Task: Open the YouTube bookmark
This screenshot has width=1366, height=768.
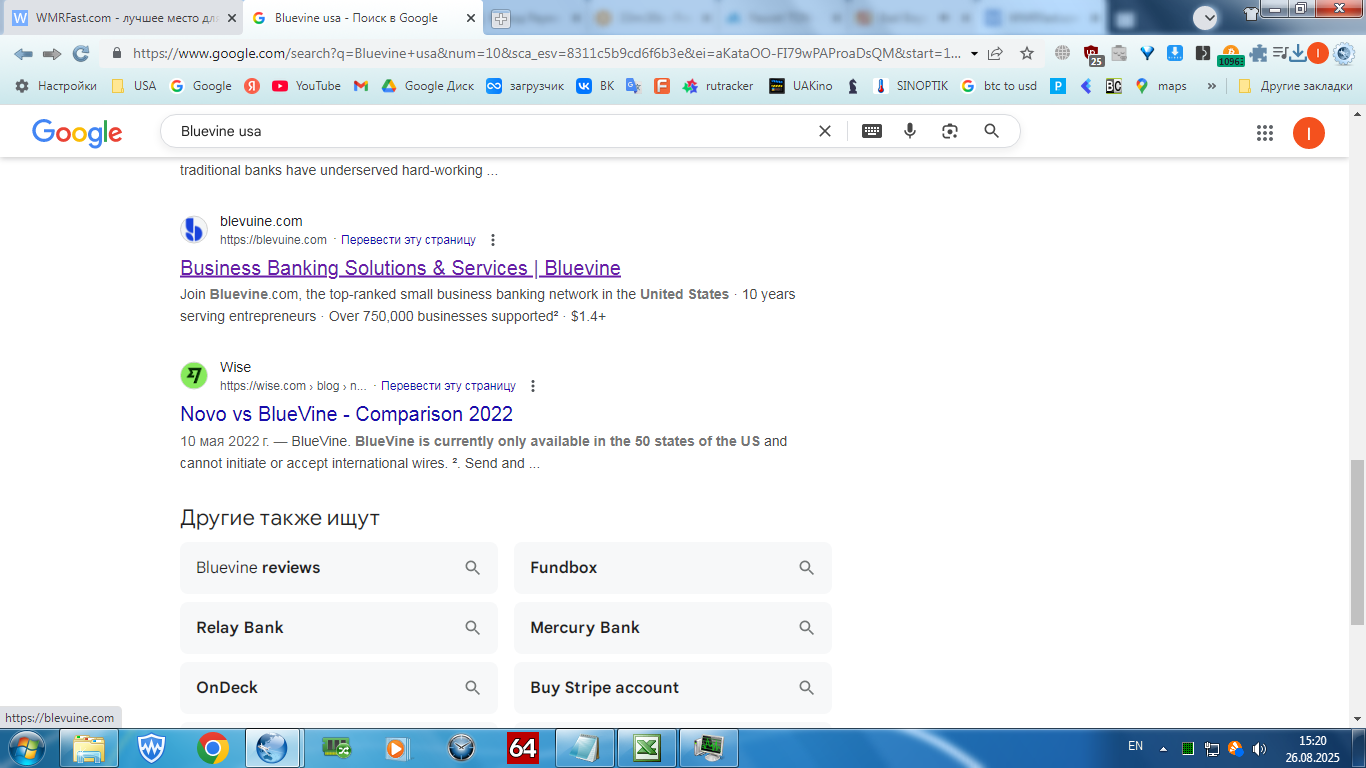Action: point(306,86)
